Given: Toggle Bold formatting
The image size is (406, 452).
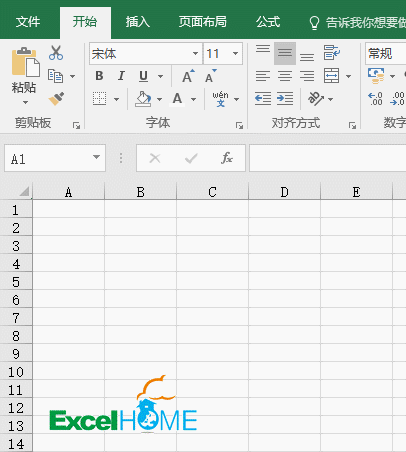Looking at the screenshot, I should tap(99, 76).
